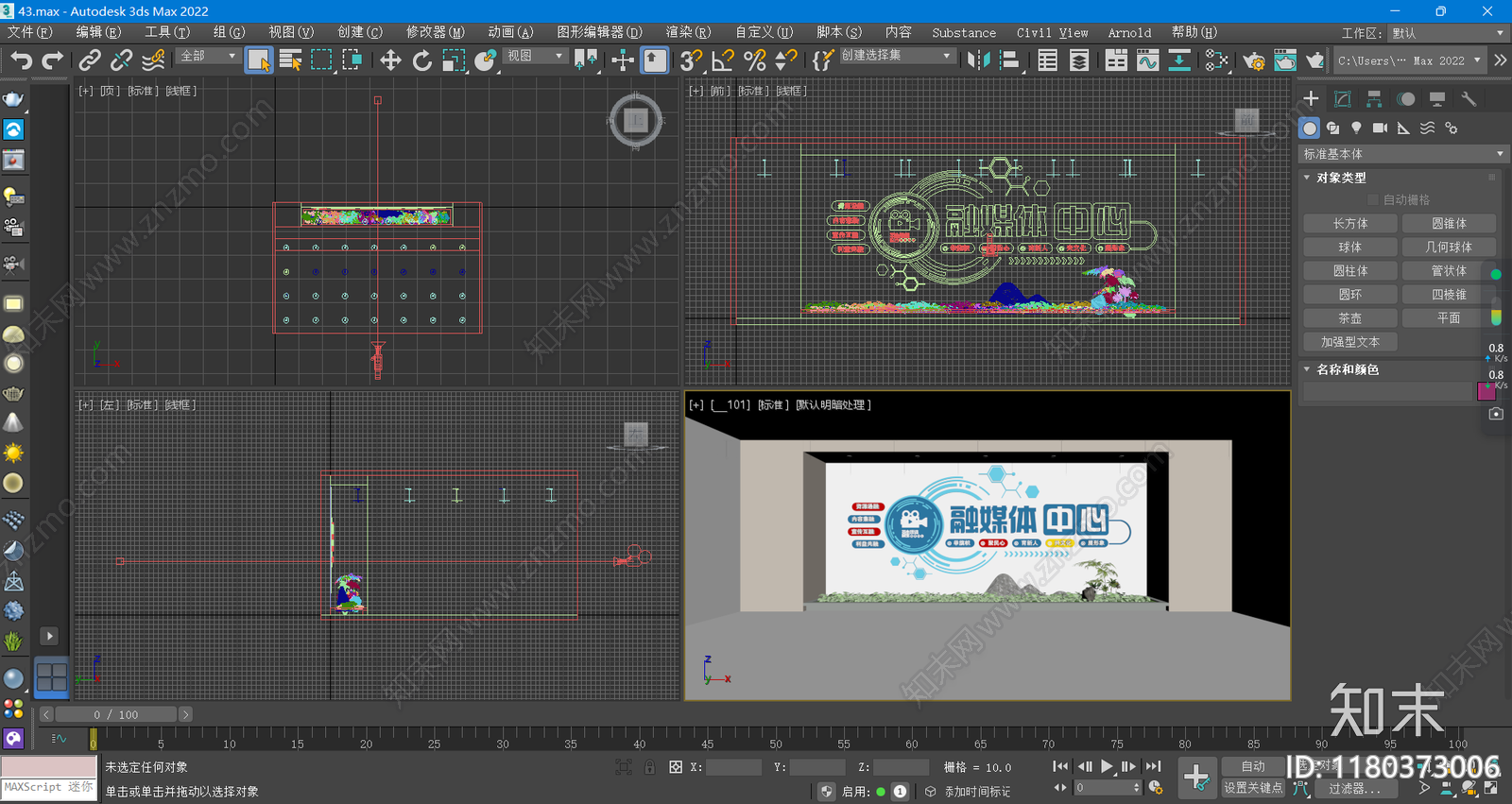Viewport: 1512px width, 804px height.
Task: Click the Play Animation button
Action: click(1107, 767)
